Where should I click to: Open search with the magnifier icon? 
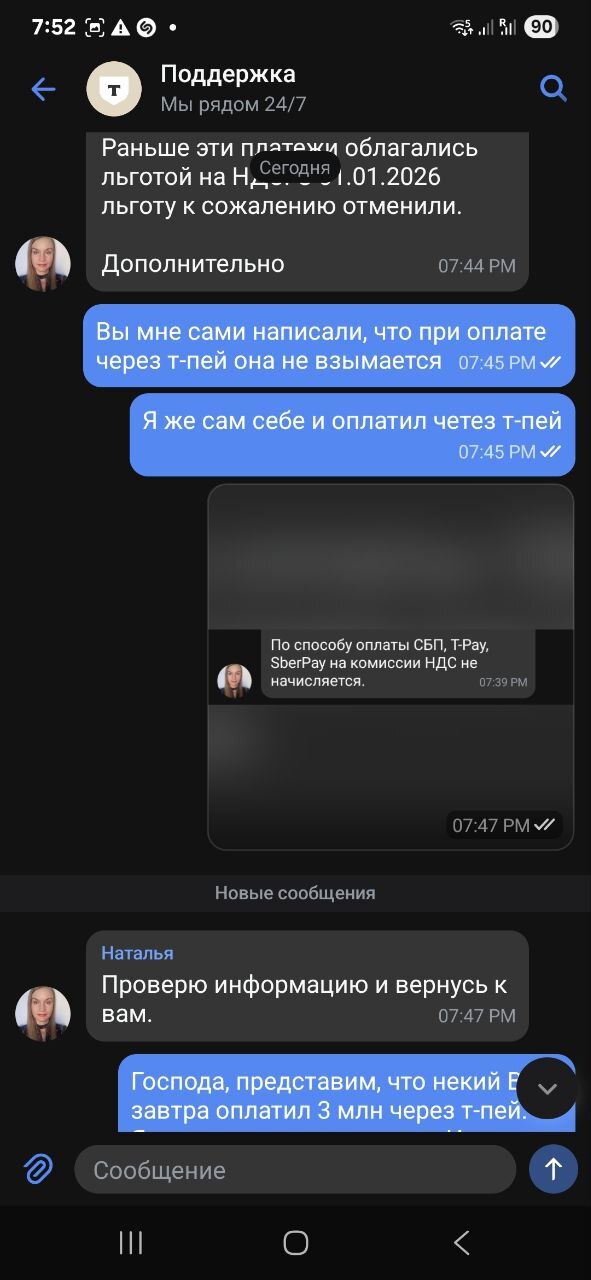click(x=553, y=88)
